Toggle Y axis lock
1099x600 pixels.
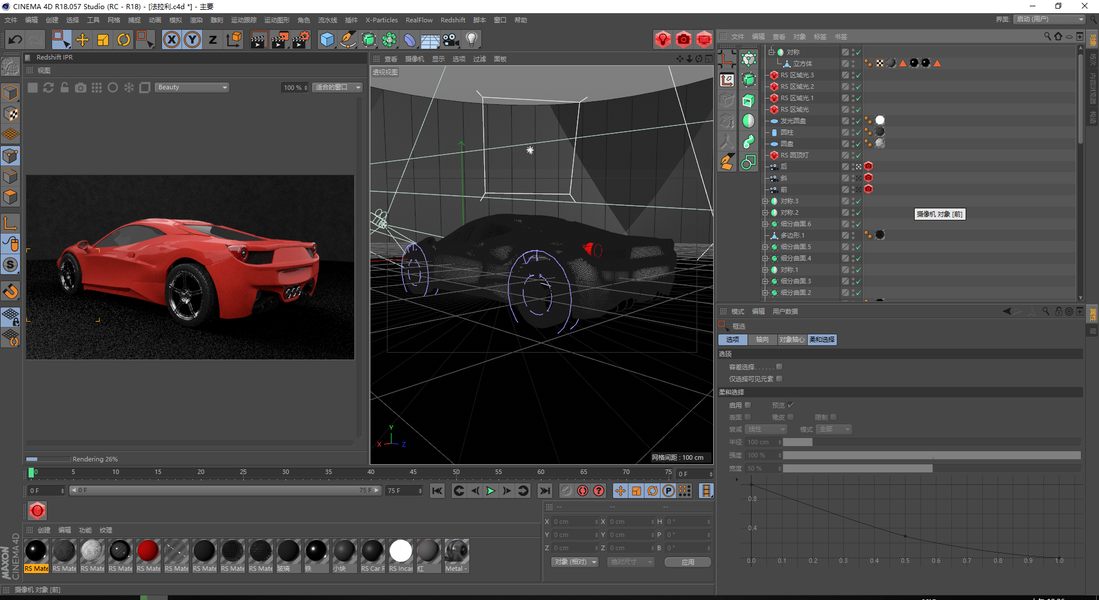click(x=192, y=40)
